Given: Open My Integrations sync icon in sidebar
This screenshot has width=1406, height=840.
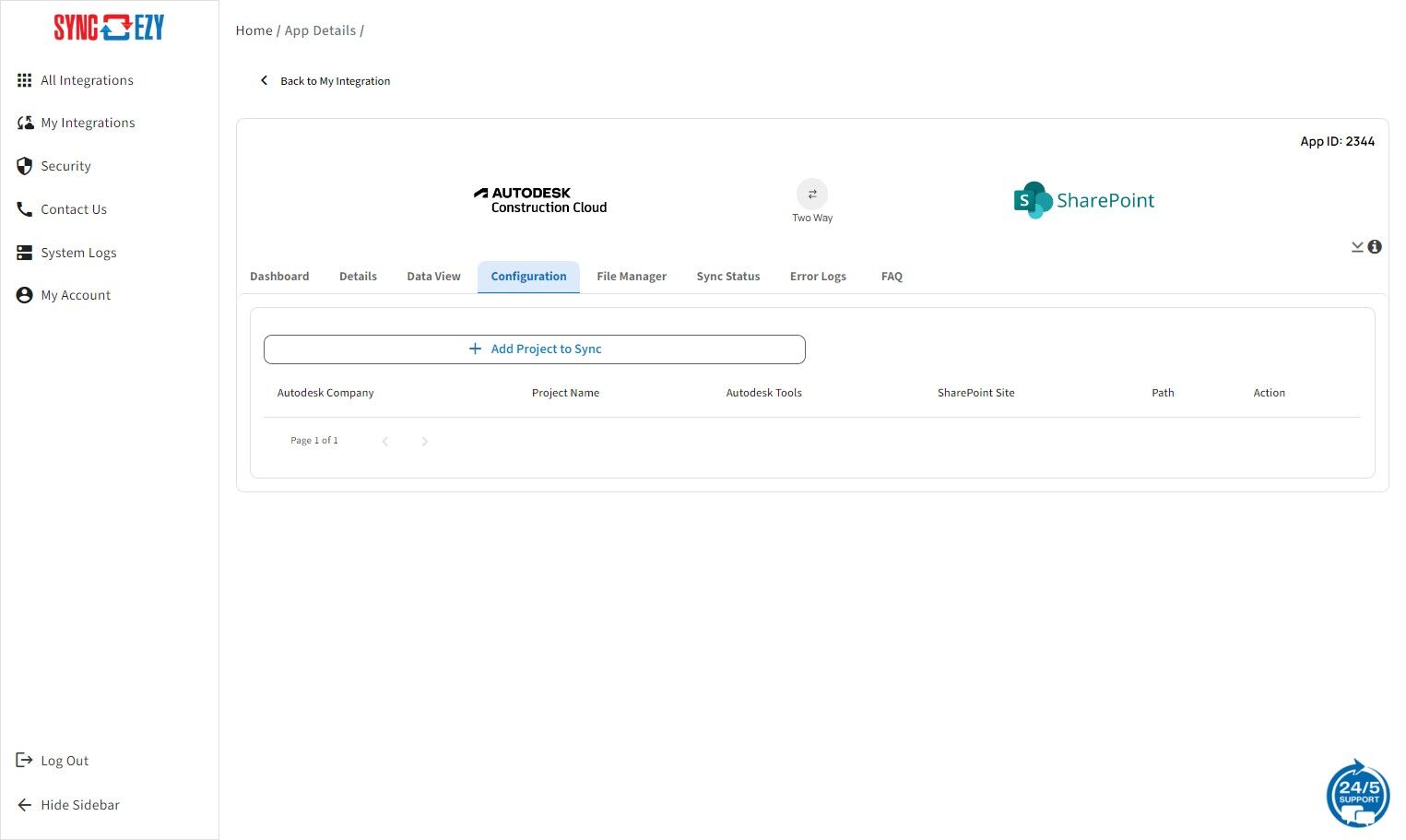Looking at the screenshot, I should coord(25,123).
